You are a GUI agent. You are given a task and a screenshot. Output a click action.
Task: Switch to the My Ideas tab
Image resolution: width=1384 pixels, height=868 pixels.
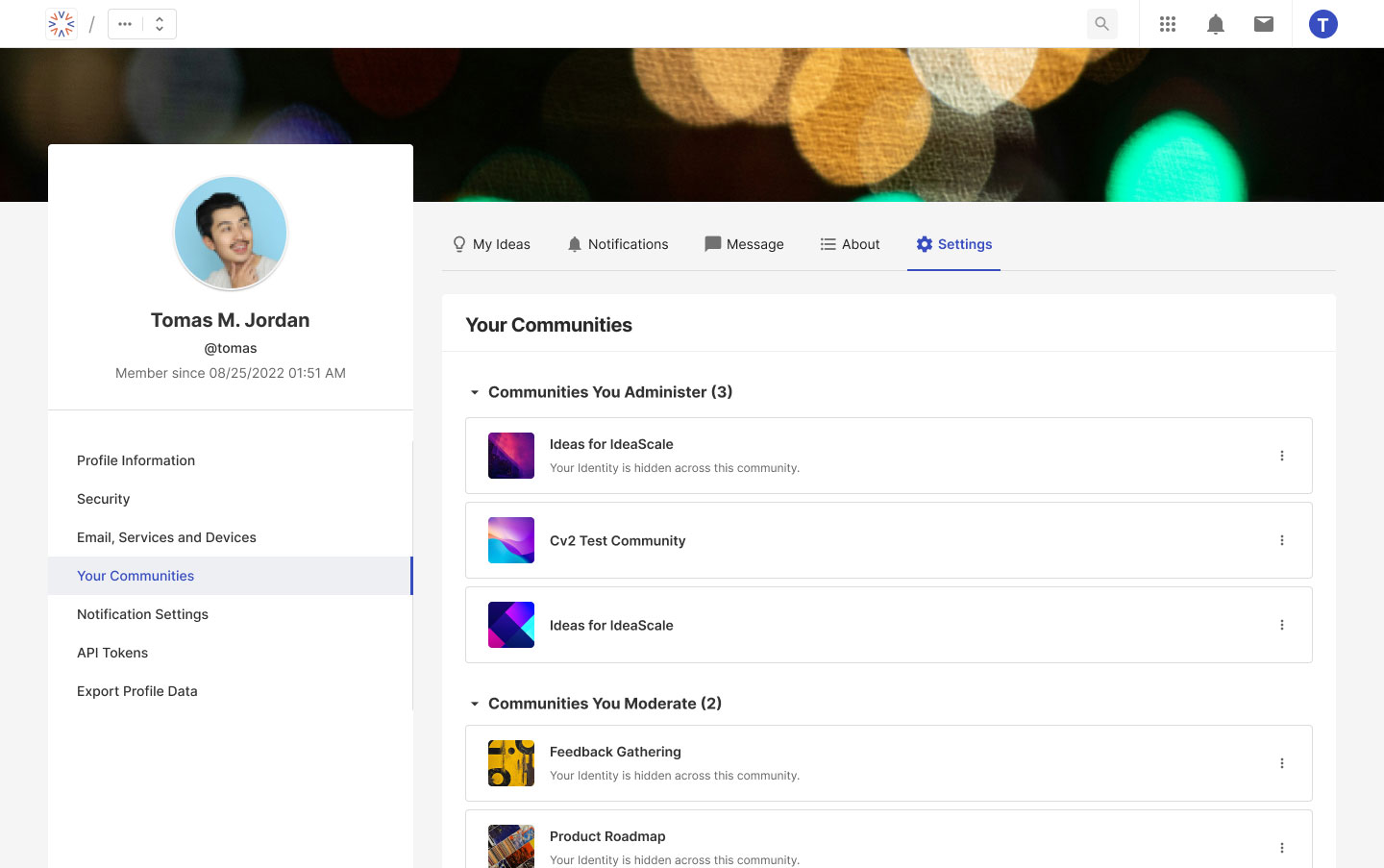(491, 244)
